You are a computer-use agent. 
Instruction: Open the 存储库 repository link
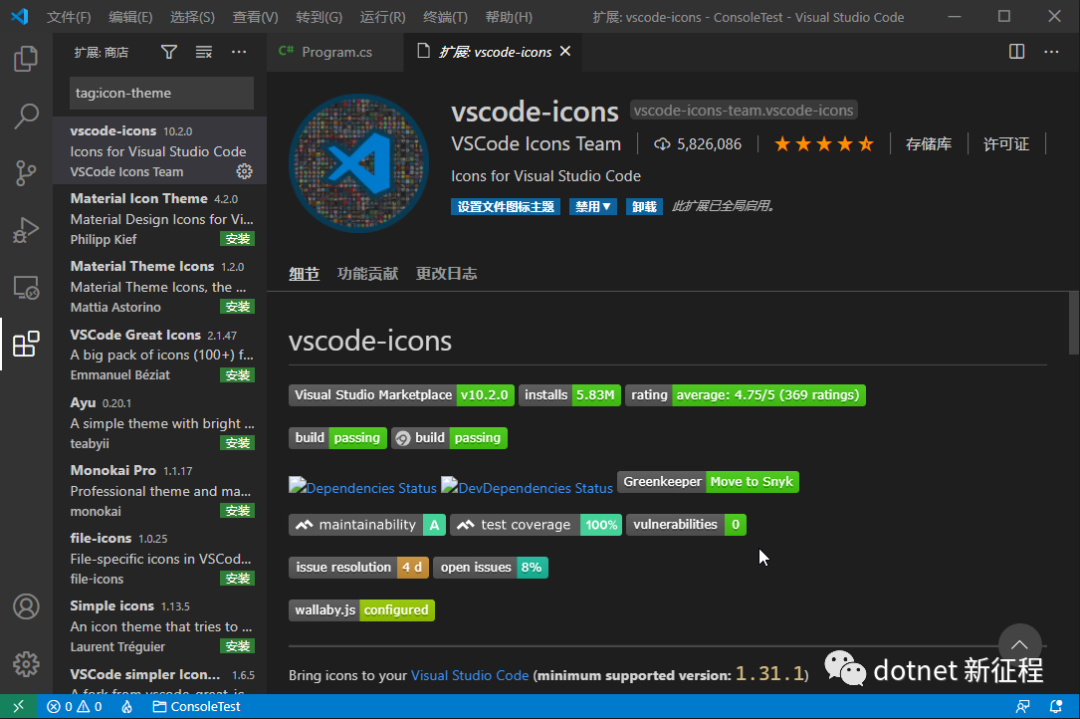point(928,144)
